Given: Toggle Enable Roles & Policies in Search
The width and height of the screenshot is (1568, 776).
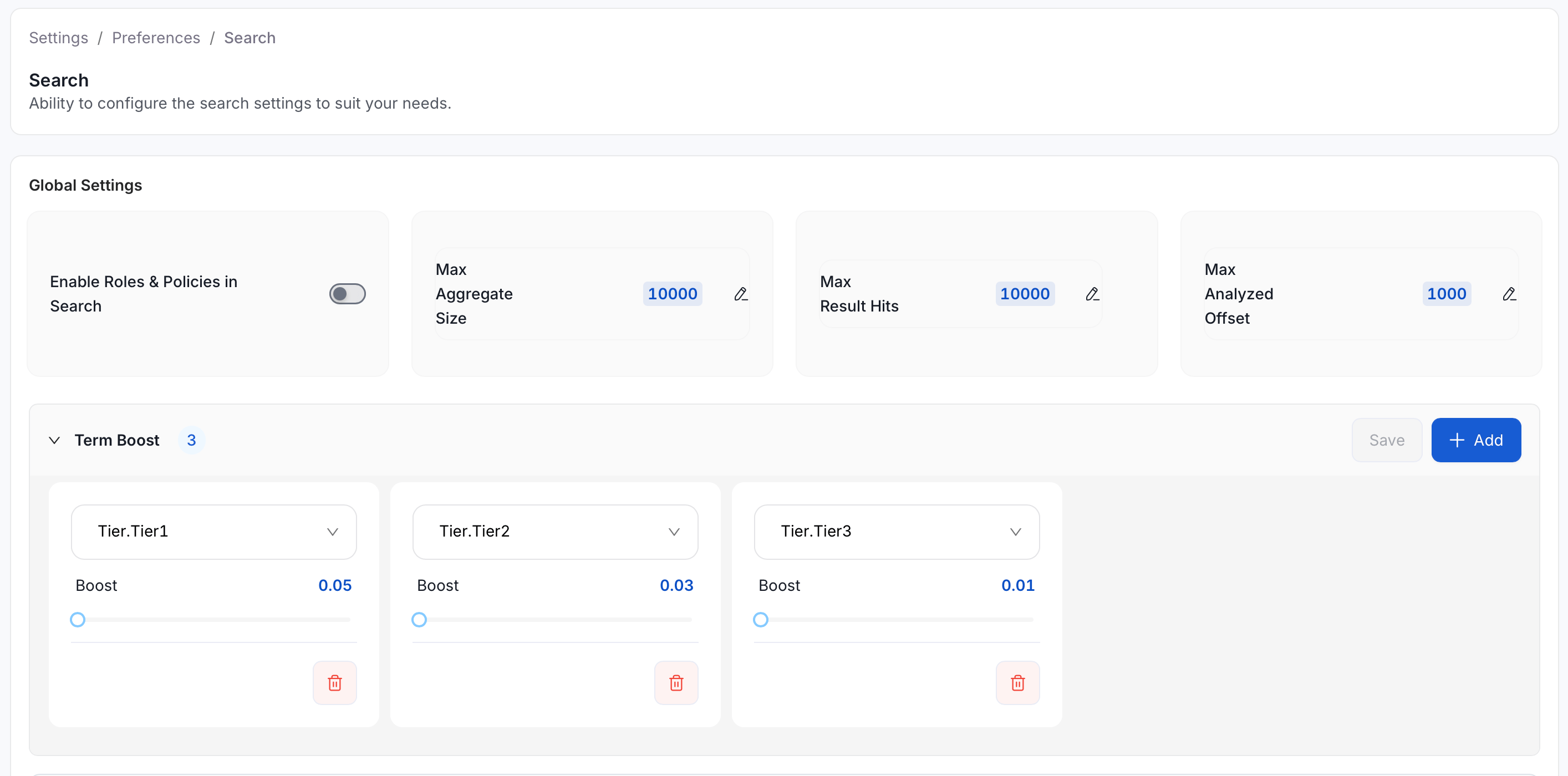Looking at the screenshot, I should point(348,294).
